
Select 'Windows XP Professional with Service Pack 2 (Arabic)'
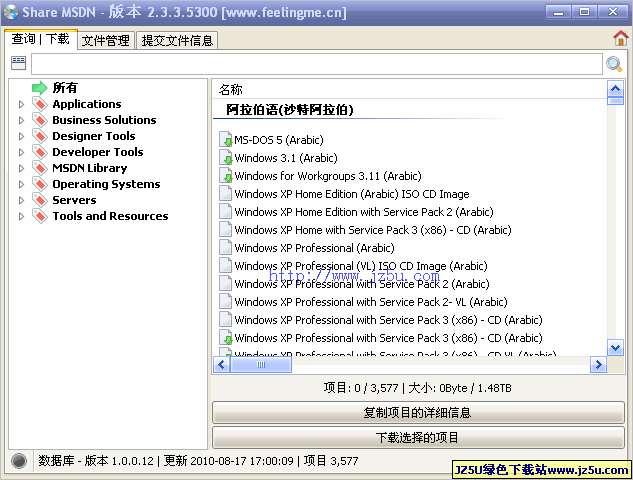pos(362,284)
